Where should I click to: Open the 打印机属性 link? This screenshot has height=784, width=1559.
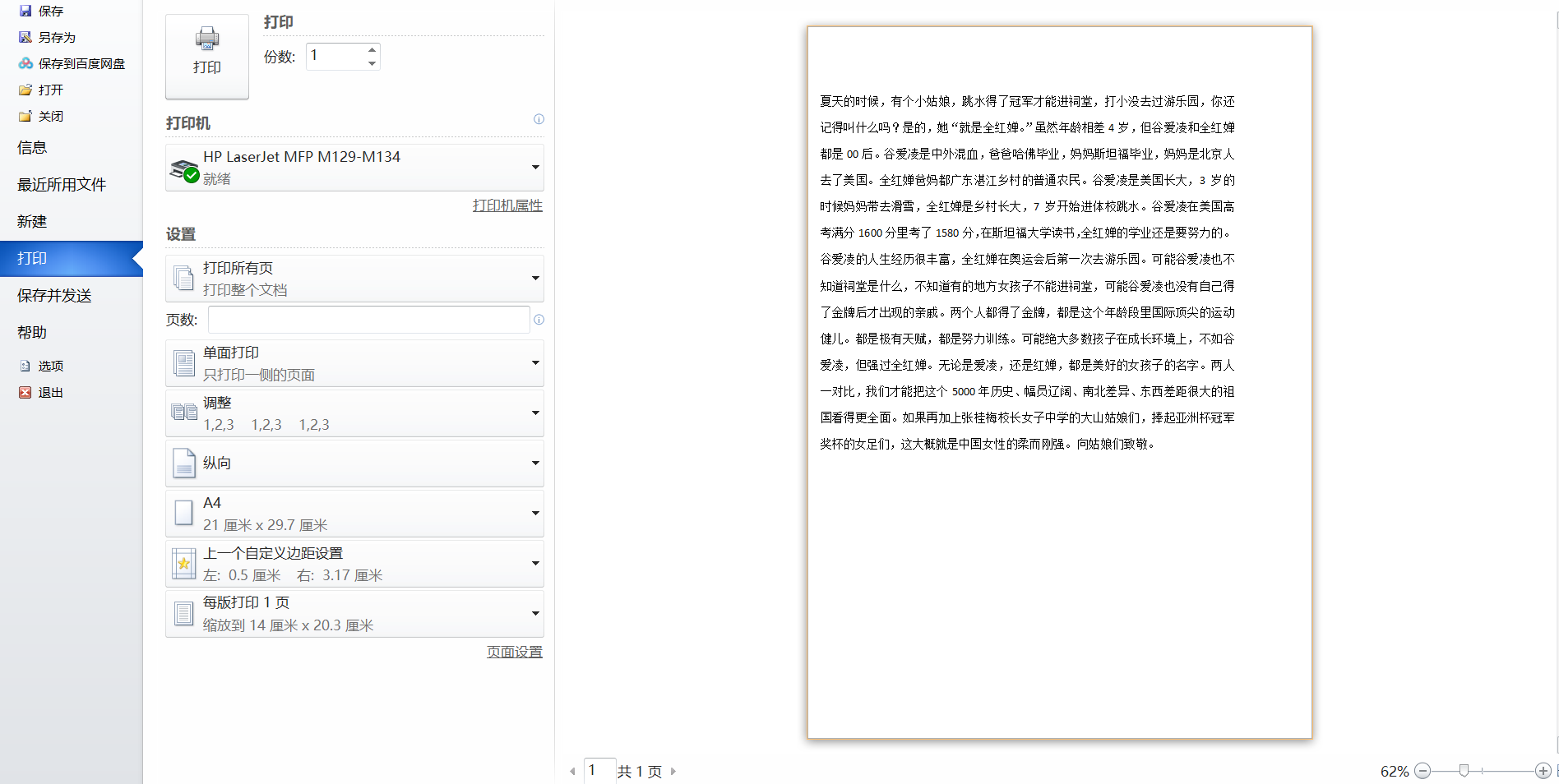pos(507,205)
